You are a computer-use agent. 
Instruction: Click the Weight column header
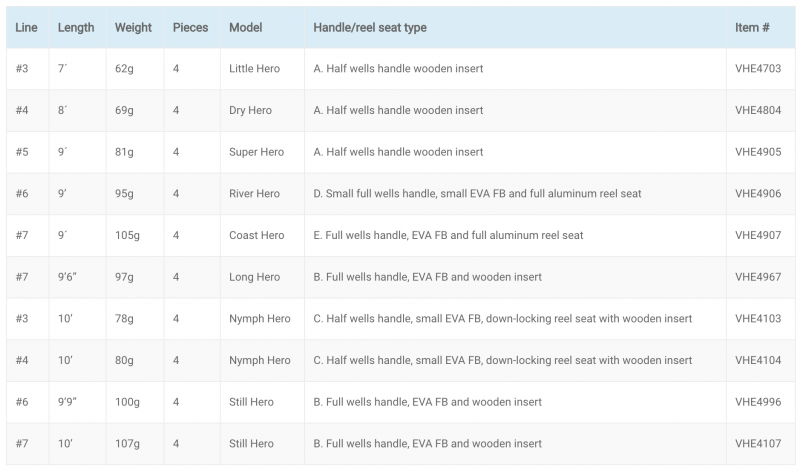(133, 28)
